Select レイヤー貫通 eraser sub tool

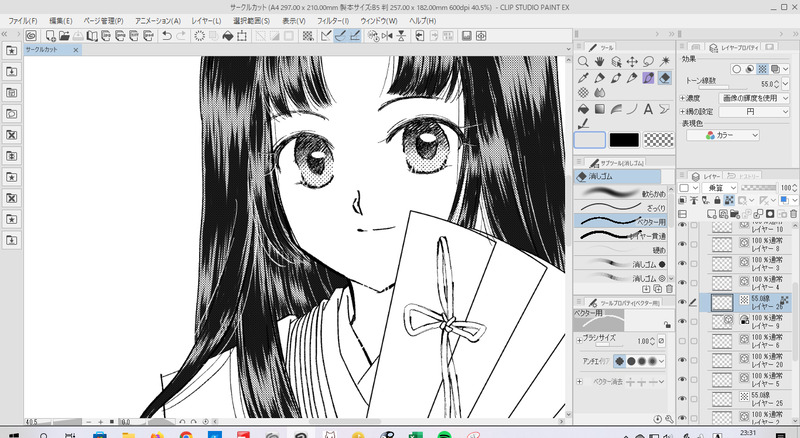point(621,235)
